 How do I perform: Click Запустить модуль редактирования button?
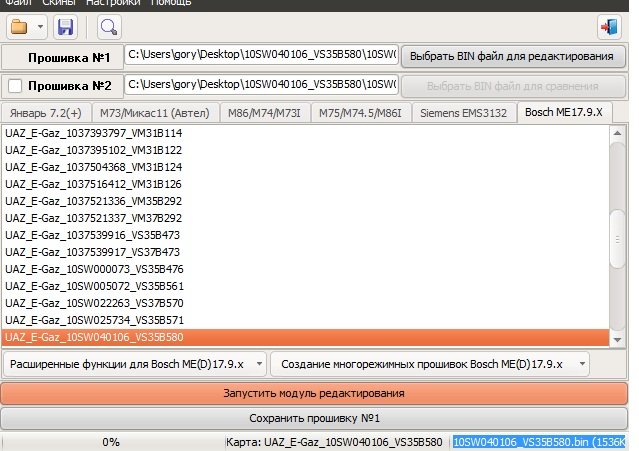pyautogui.click(x=314, y=394)
